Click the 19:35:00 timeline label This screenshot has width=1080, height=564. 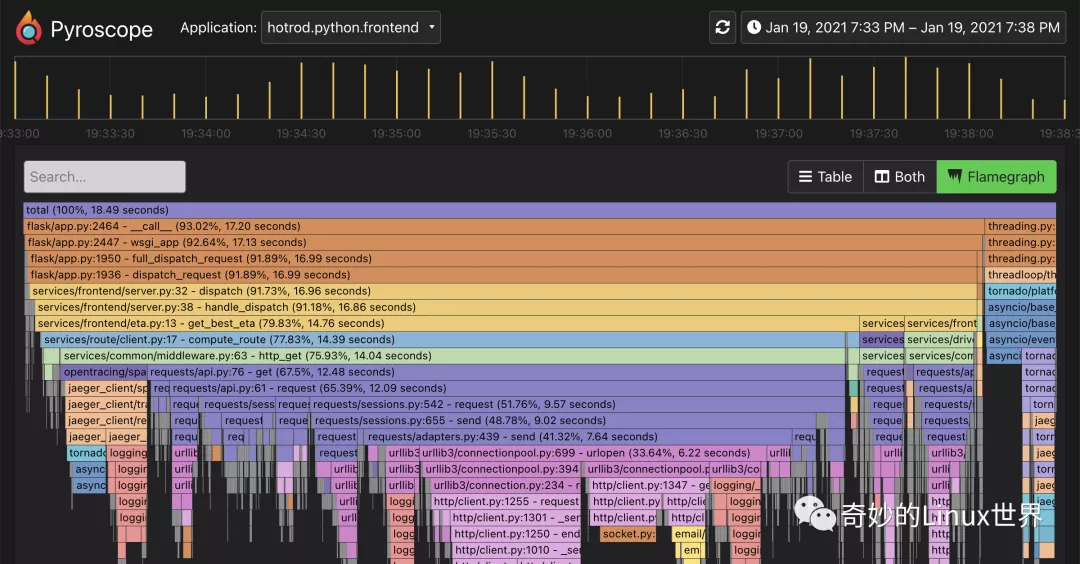click(396, 134)
